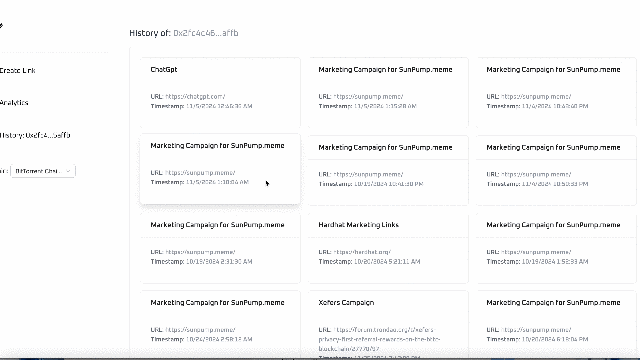This screenshot has height=360, width=640.
Task: Open SunPump card stamped 10/19/2024 1:52:33 AM
Action: pyautogui.click(x=556, y=247)
